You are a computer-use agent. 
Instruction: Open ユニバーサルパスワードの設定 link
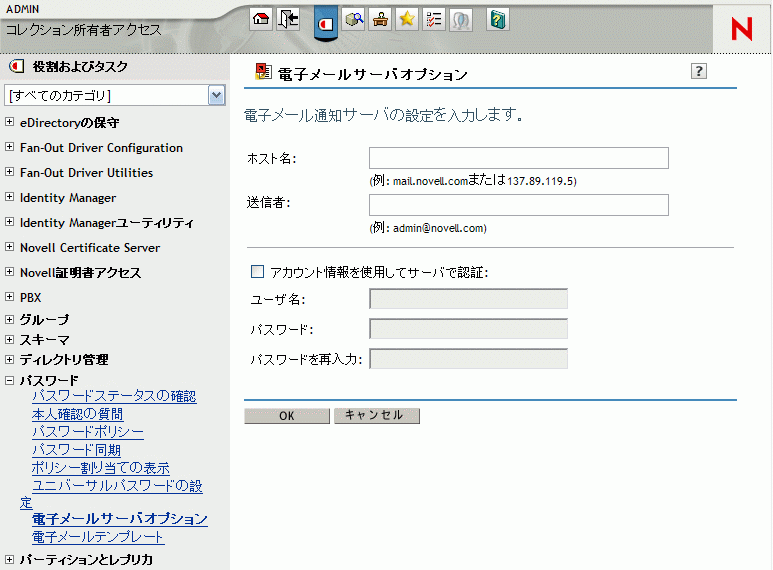click(x=117, y=486)
